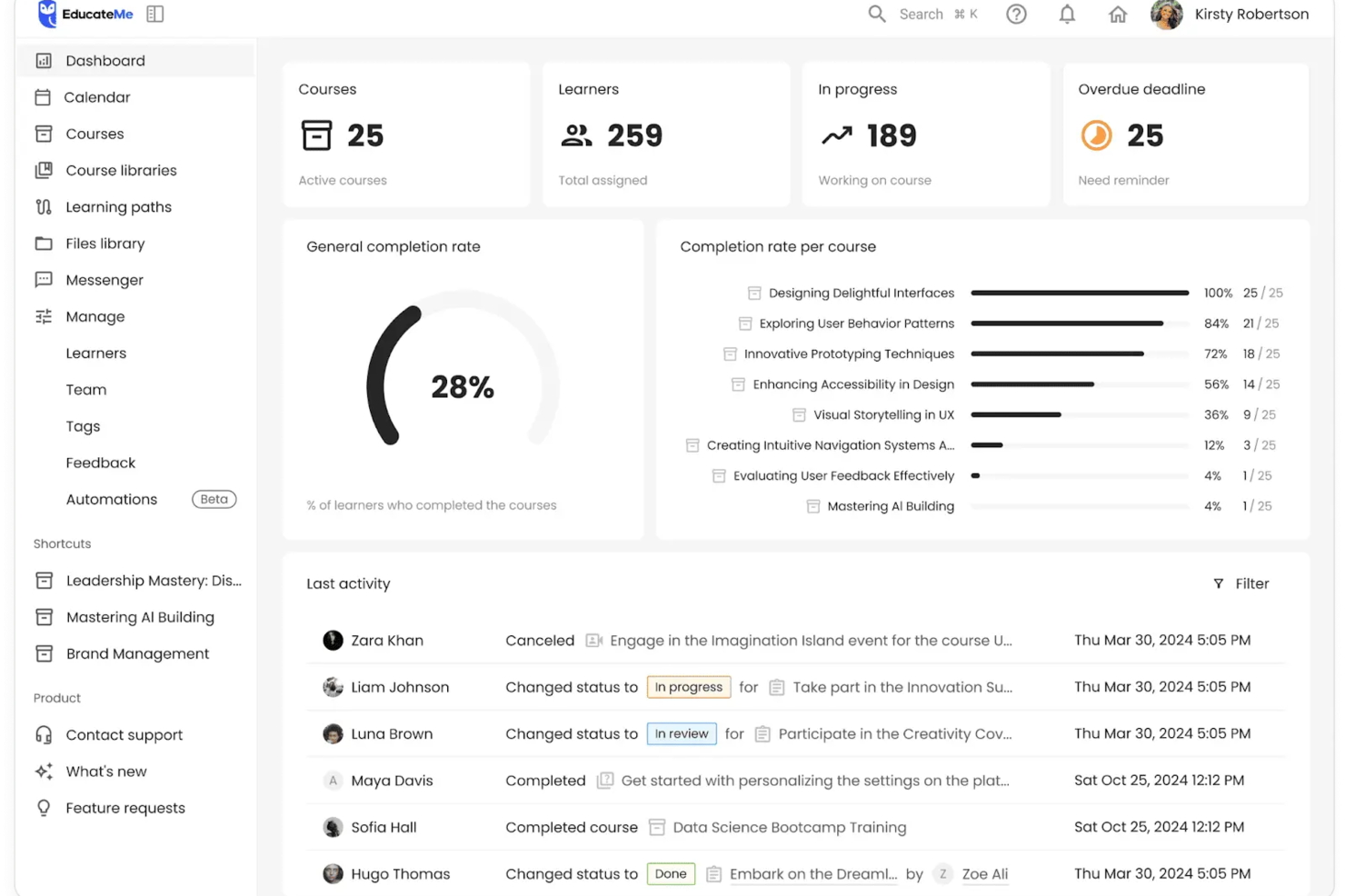Viewport: 1345px width, 896px height.
Task: Expand the Manage section in the sidebar
Action: tap(95, 316)
